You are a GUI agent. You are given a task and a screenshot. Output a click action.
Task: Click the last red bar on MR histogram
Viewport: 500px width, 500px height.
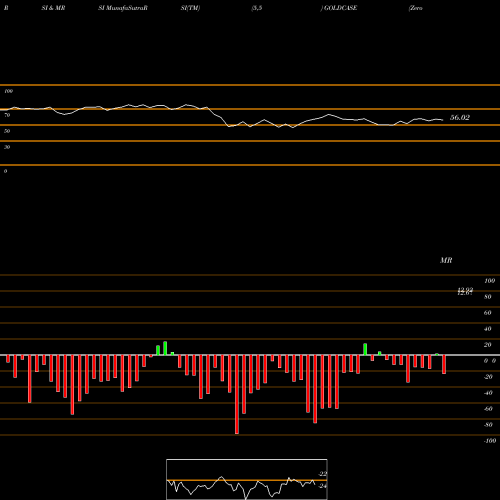[x=444, y=364]
